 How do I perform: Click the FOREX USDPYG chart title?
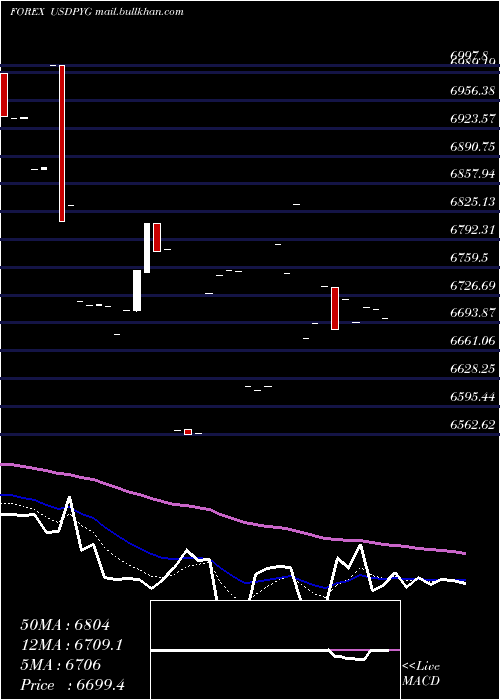pyautogui.click(x=96, y=12)
